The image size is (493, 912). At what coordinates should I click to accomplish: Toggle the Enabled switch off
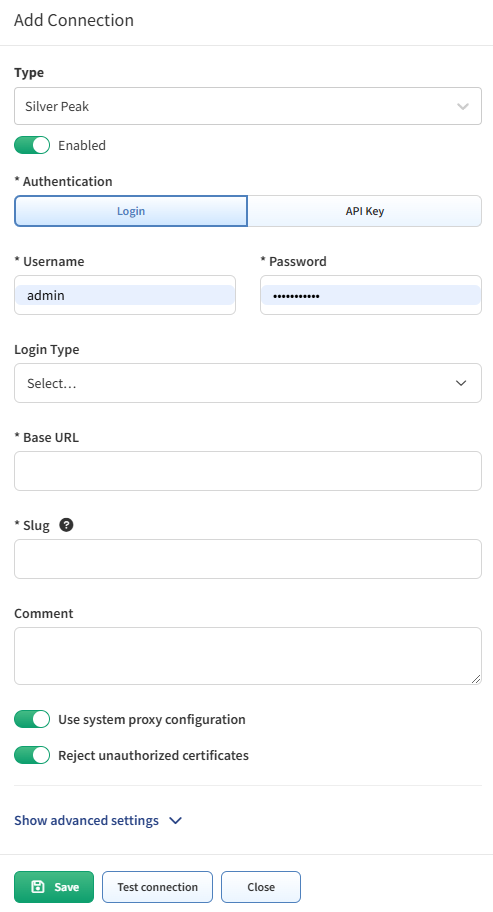pyautogui.click(x=32, y=145)
